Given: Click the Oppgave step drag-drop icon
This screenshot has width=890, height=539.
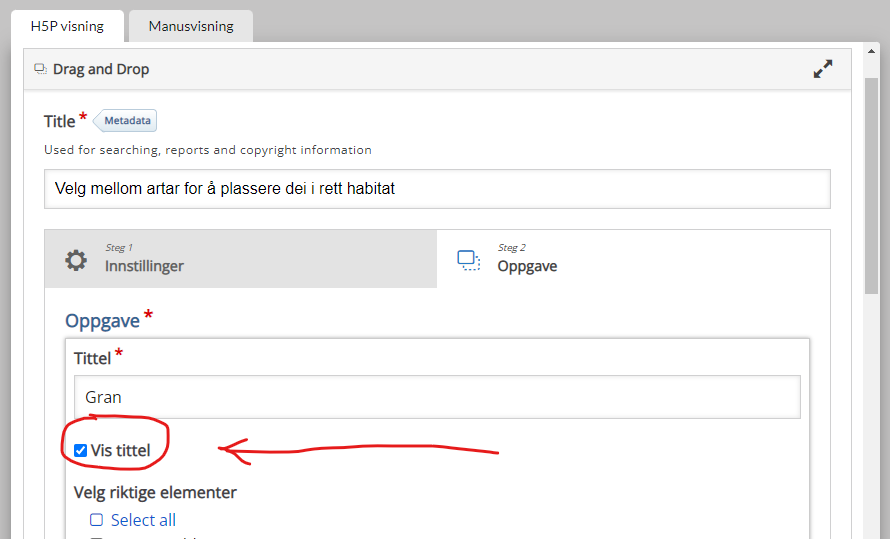Looking at the screenshot, I should 469,260.
